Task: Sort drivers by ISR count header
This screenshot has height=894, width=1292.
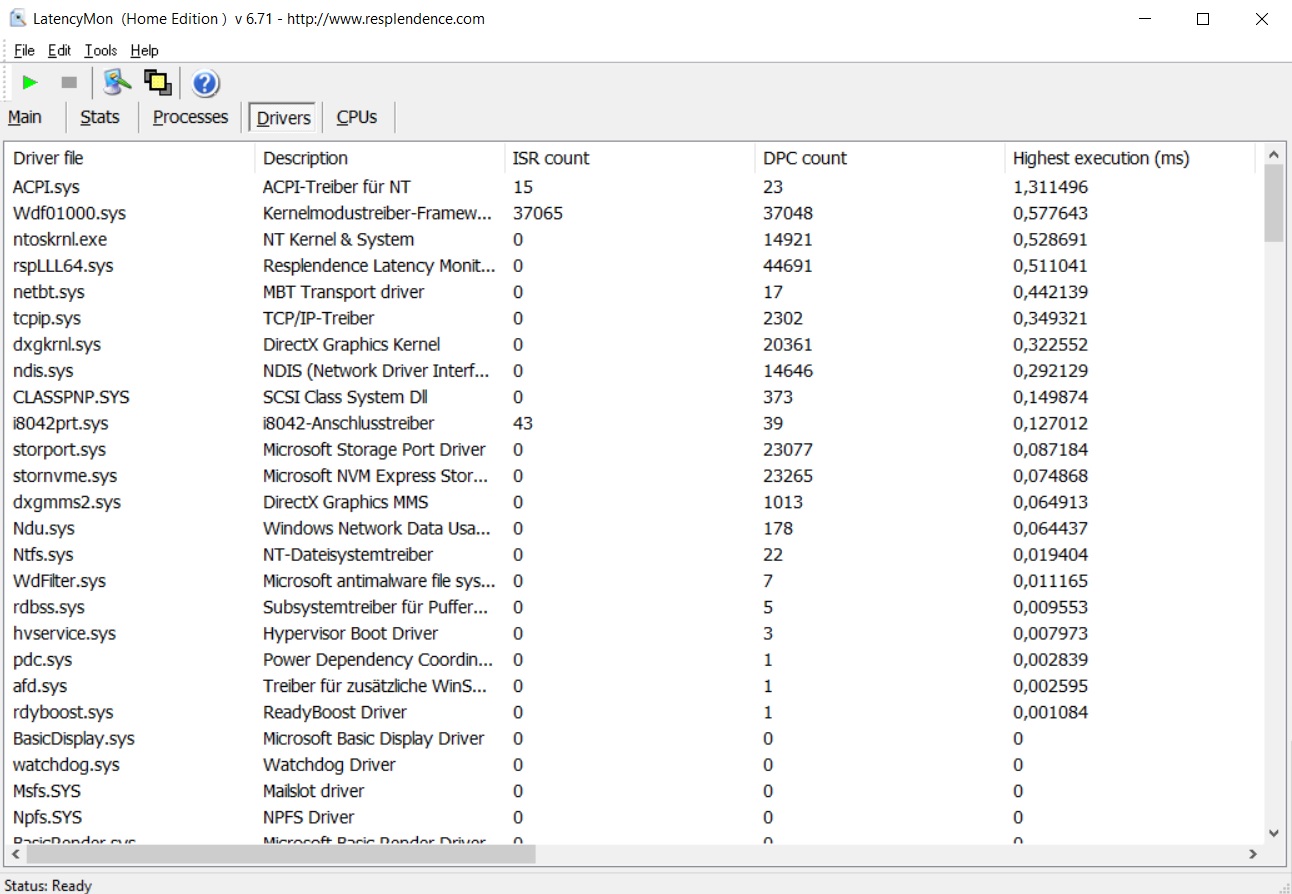Action: tap(551, 158)
